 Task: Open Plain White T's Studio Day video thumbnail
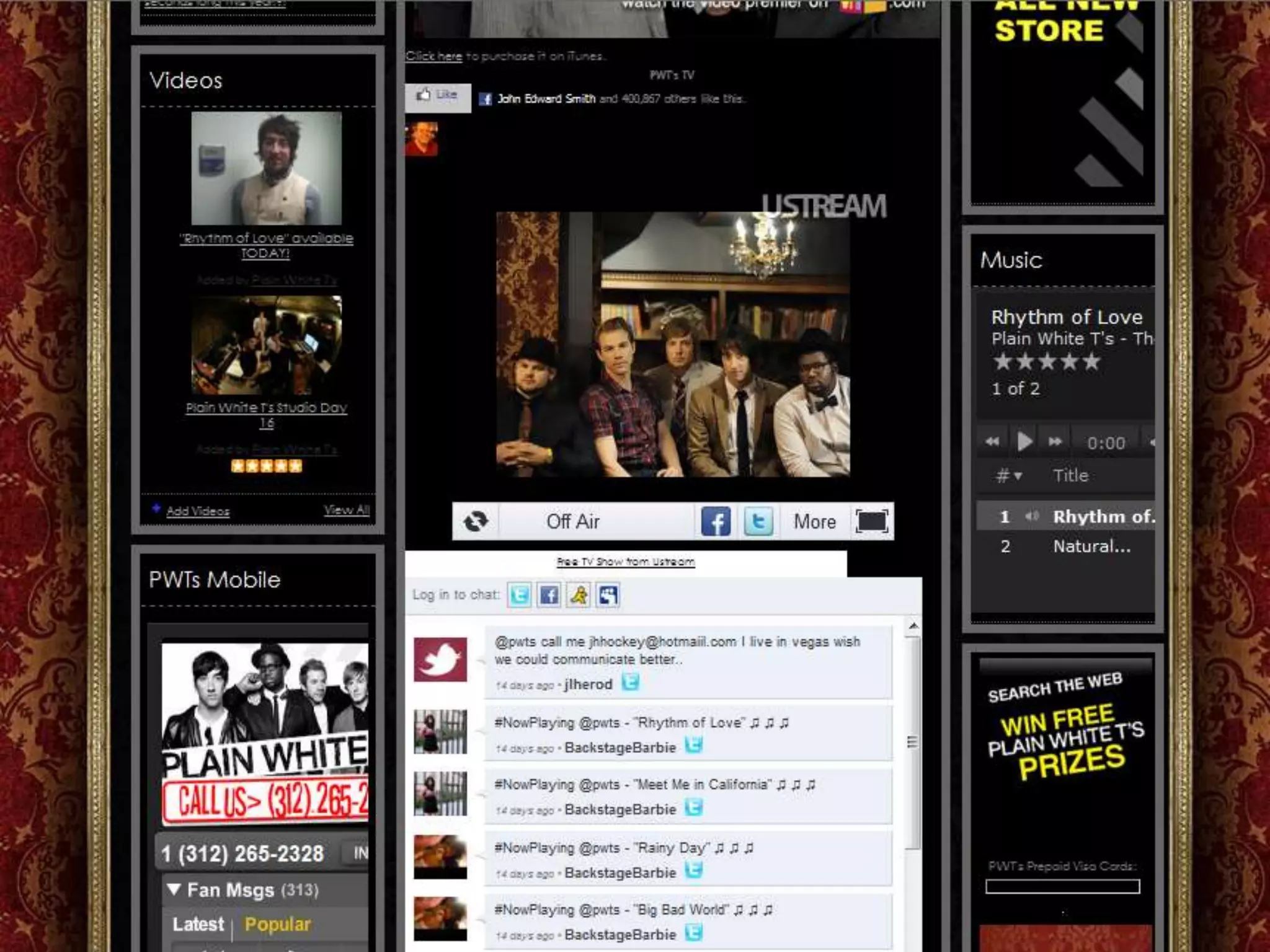coord(266,345)
